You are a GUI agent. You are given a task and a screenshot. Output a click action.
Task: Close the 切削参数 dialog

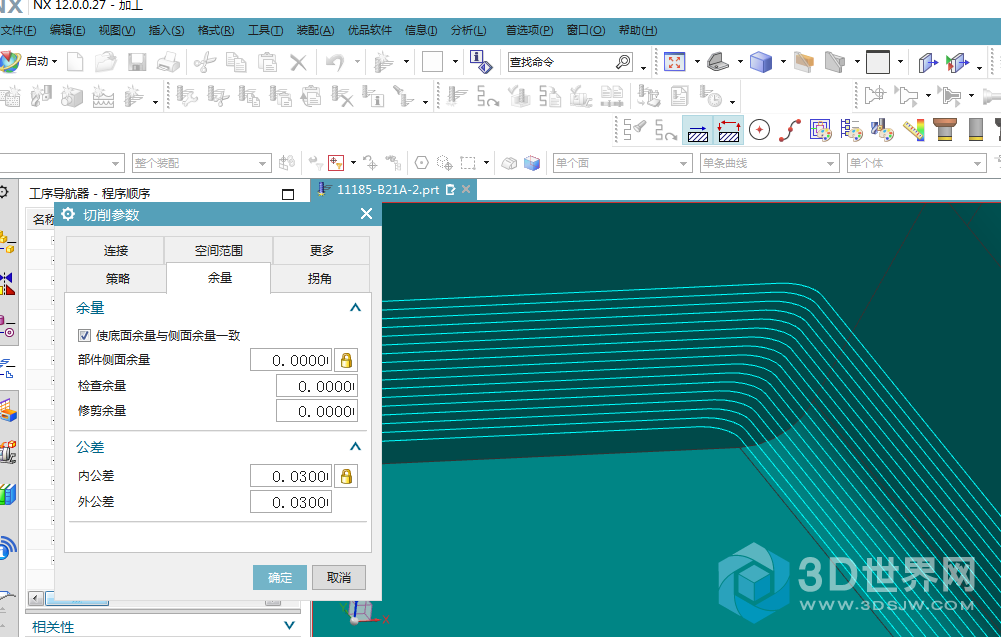(x=366, y=214)
